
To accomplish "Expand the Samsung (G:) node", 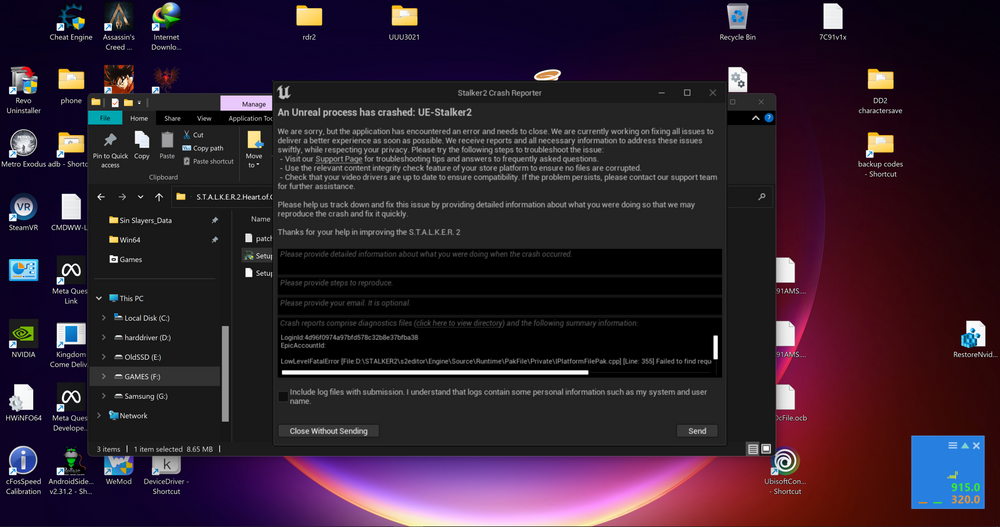I will (103, 396).
